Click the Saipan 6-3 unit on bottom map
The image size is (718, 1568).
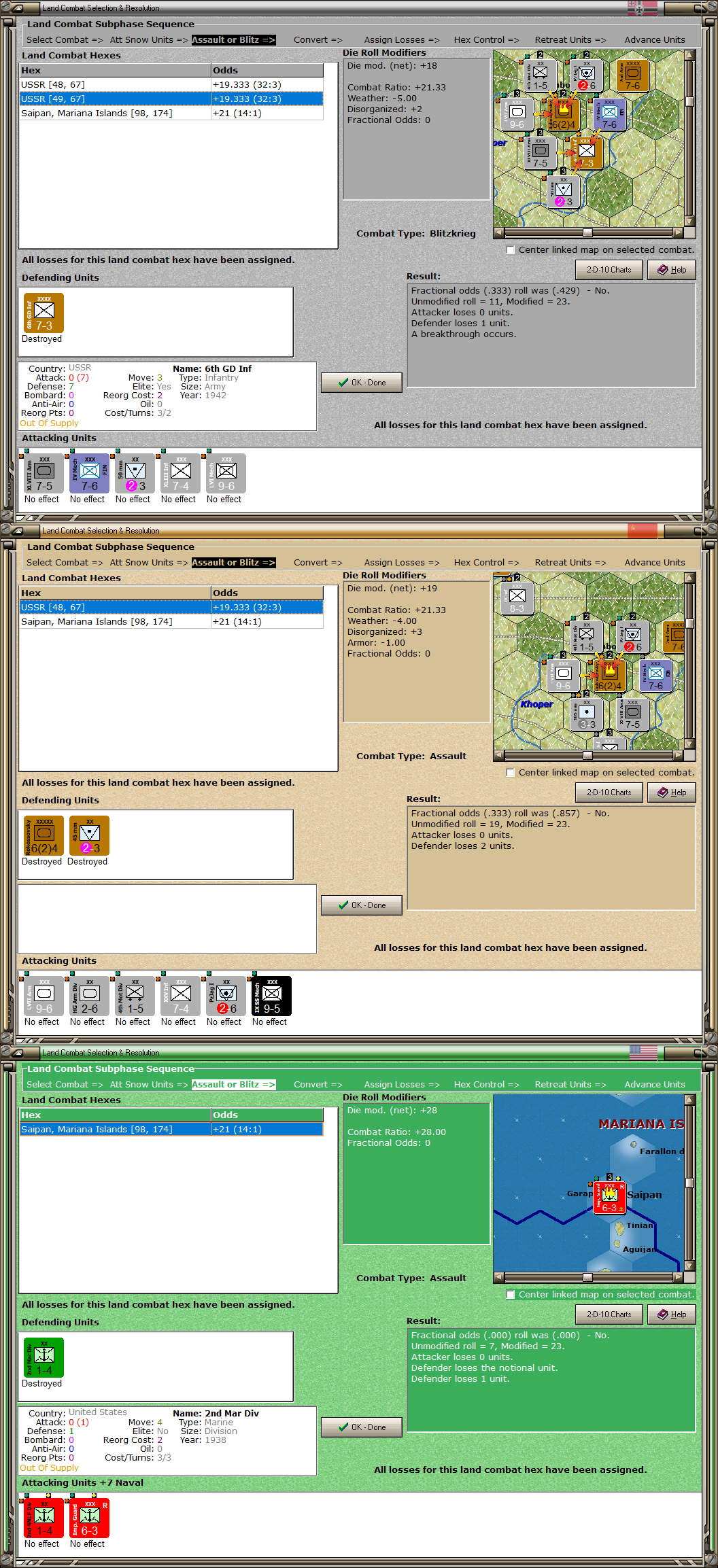[609, 1198]
